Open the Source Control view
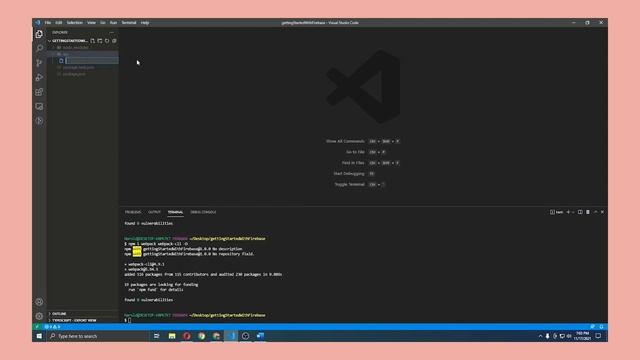 click(39, 63)
